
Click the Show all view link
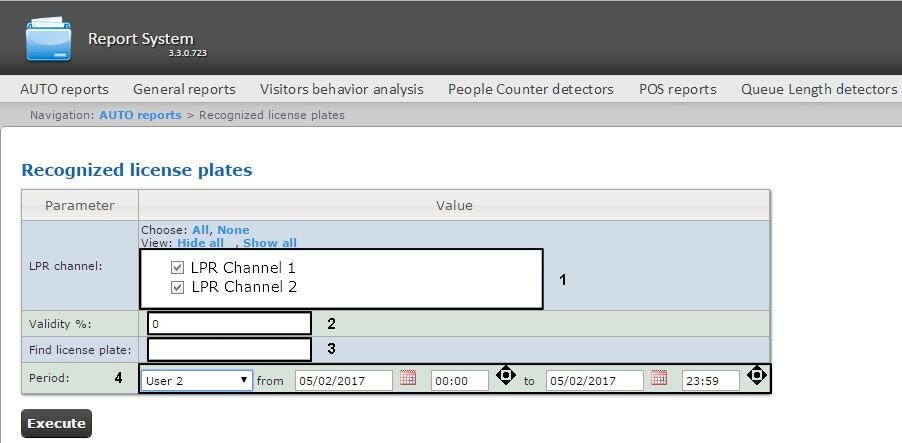tap(270, 243)
